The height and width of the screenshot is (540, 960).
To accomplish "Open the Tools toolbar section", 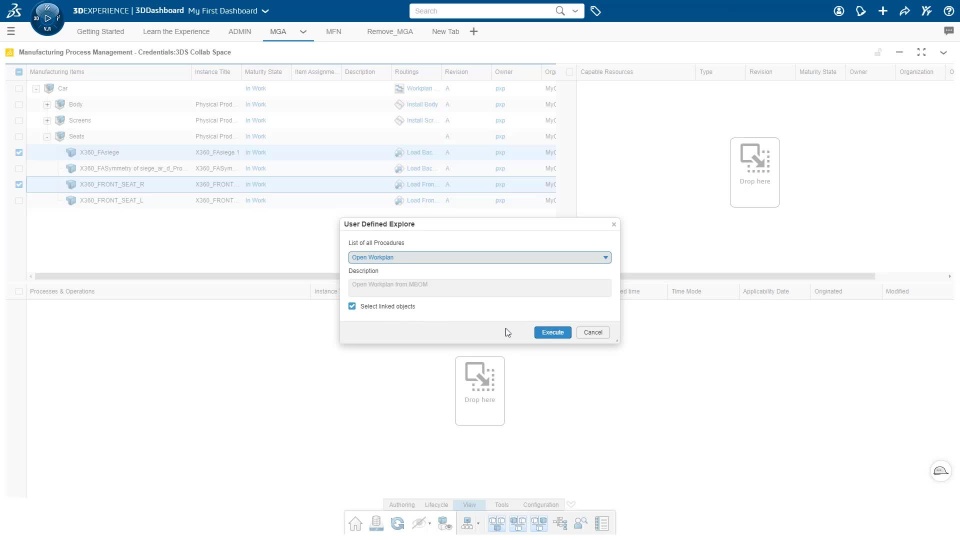I will tap(501, 505).
